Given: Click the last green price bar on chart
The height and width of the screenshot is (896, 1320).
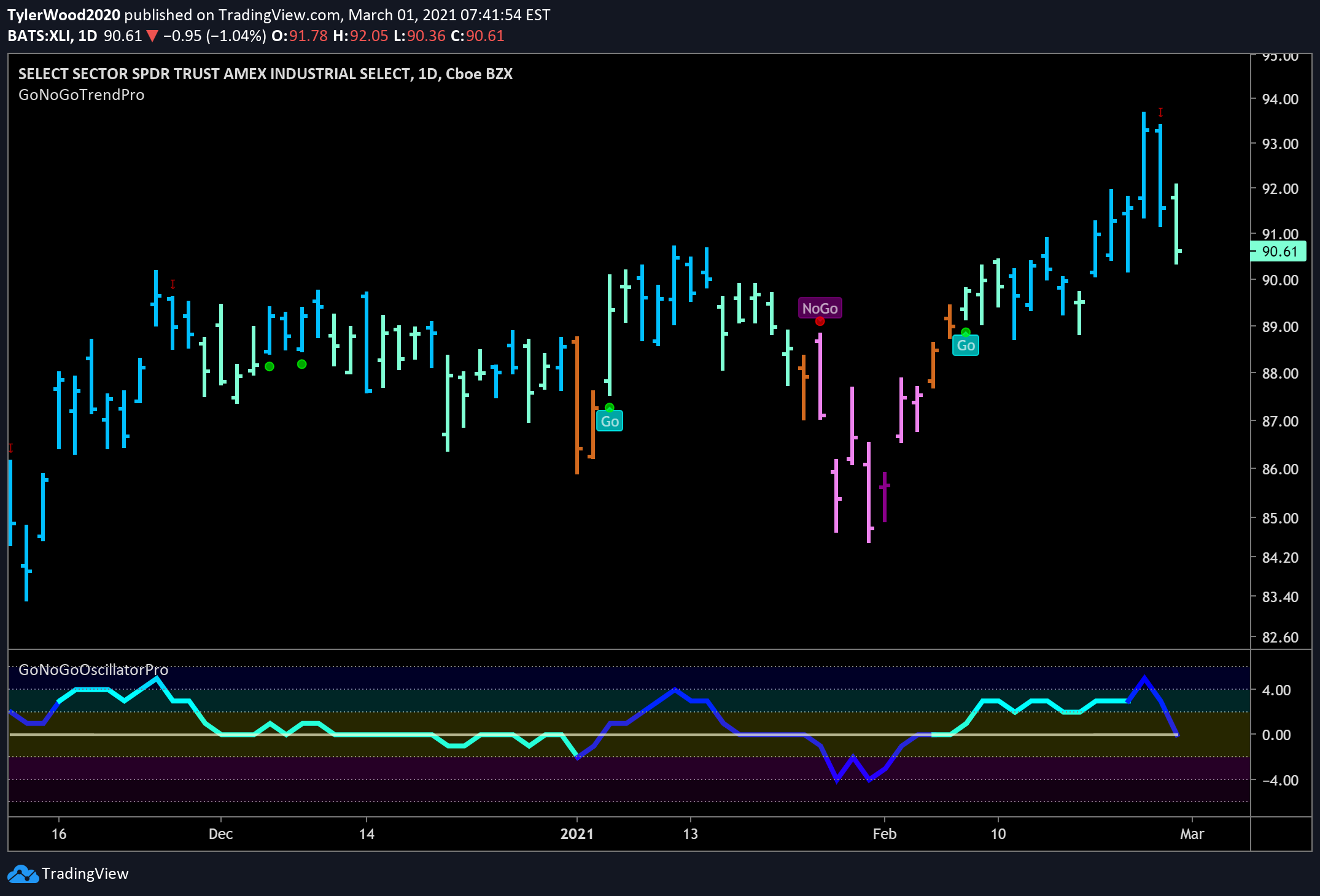Looking at the screenshot, I should click(1176, 224).
